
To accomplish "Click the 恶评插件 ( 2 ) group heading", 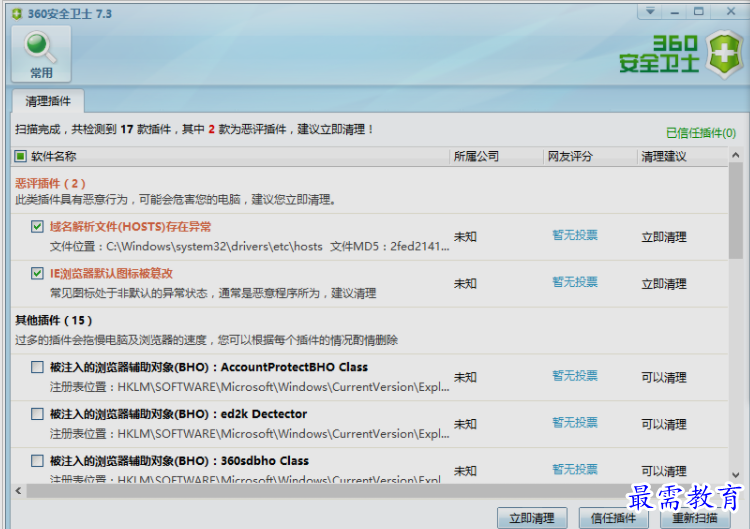I will (x=50, y=184).
